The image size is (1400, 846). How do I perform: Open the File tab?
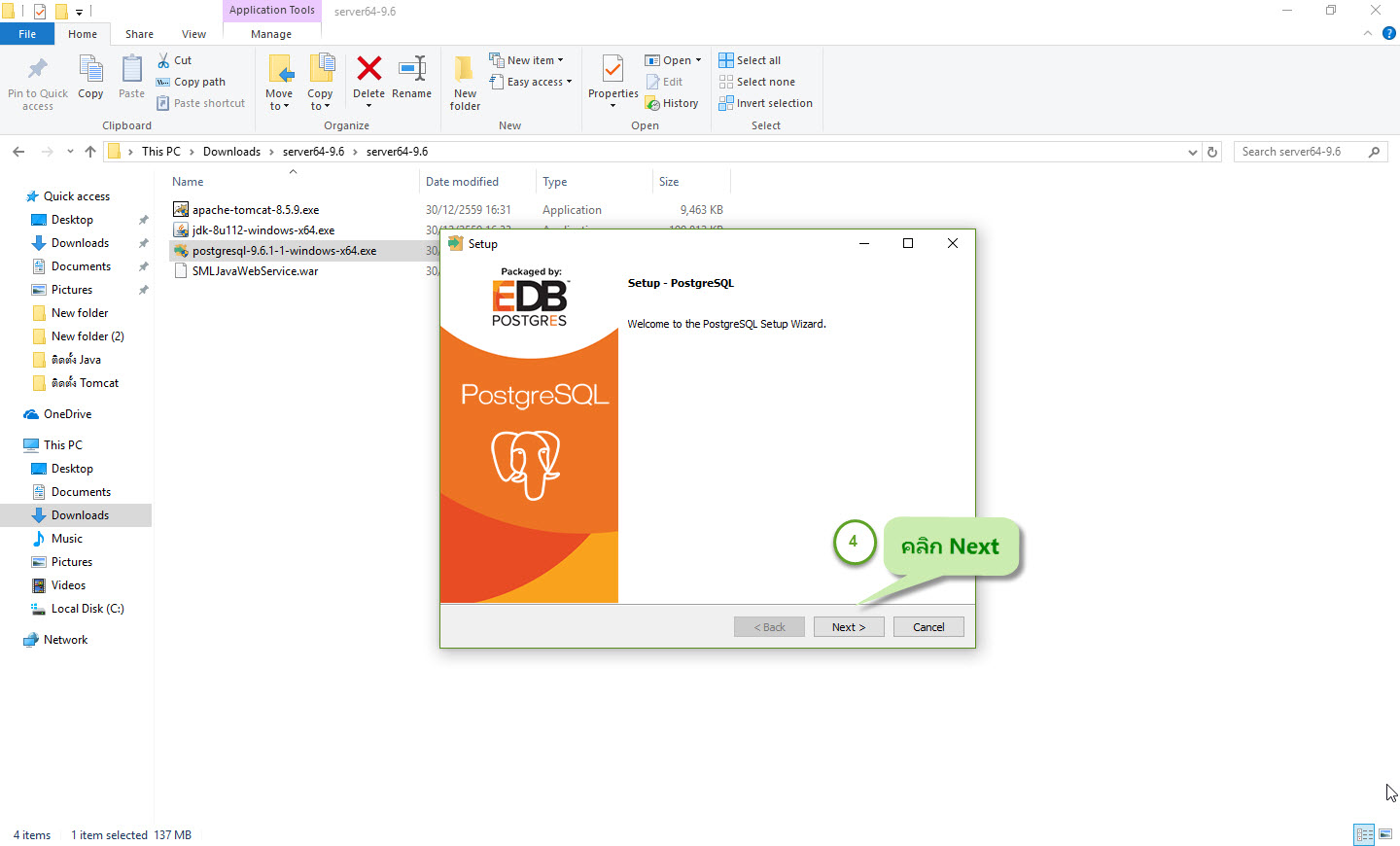click(27, 34)
